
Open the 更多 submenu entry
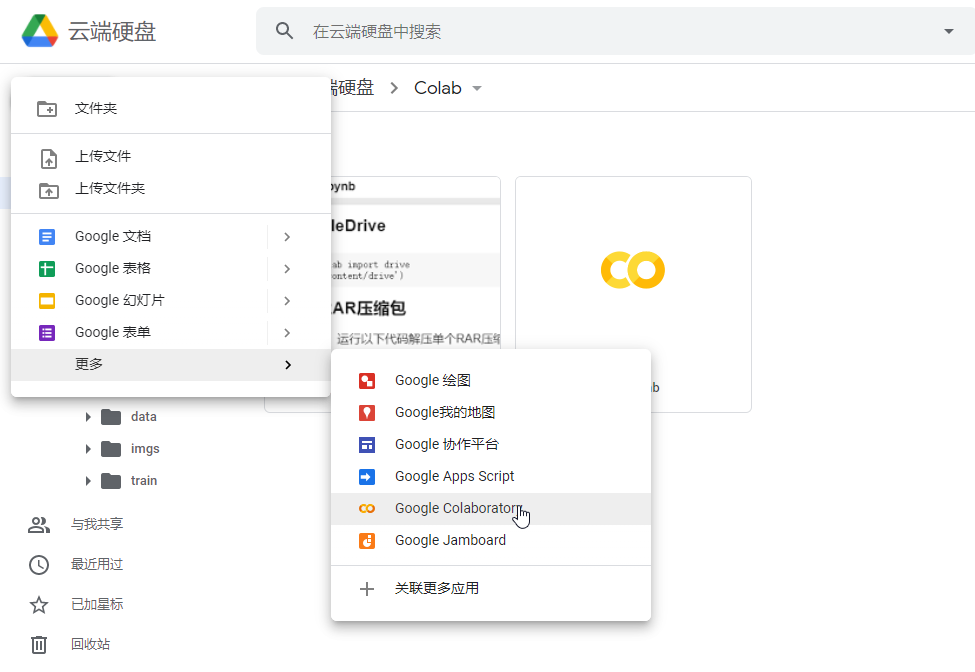click(170, 365)
